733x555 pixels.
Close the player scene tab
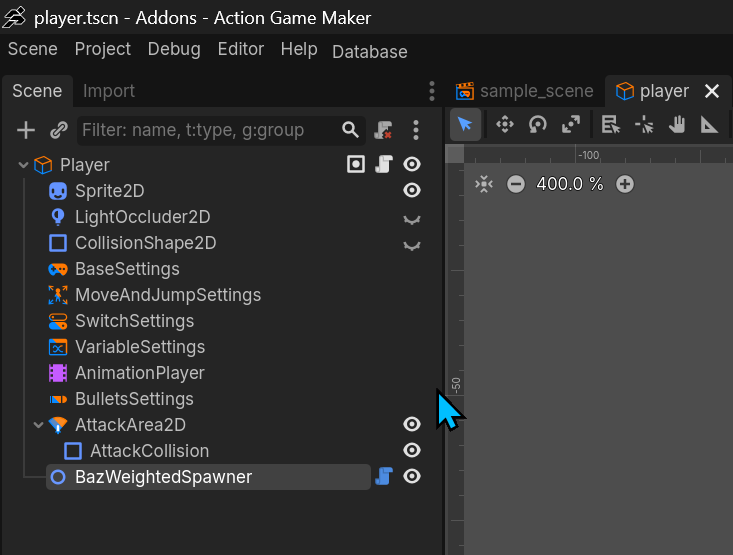(x=712, y=91)
